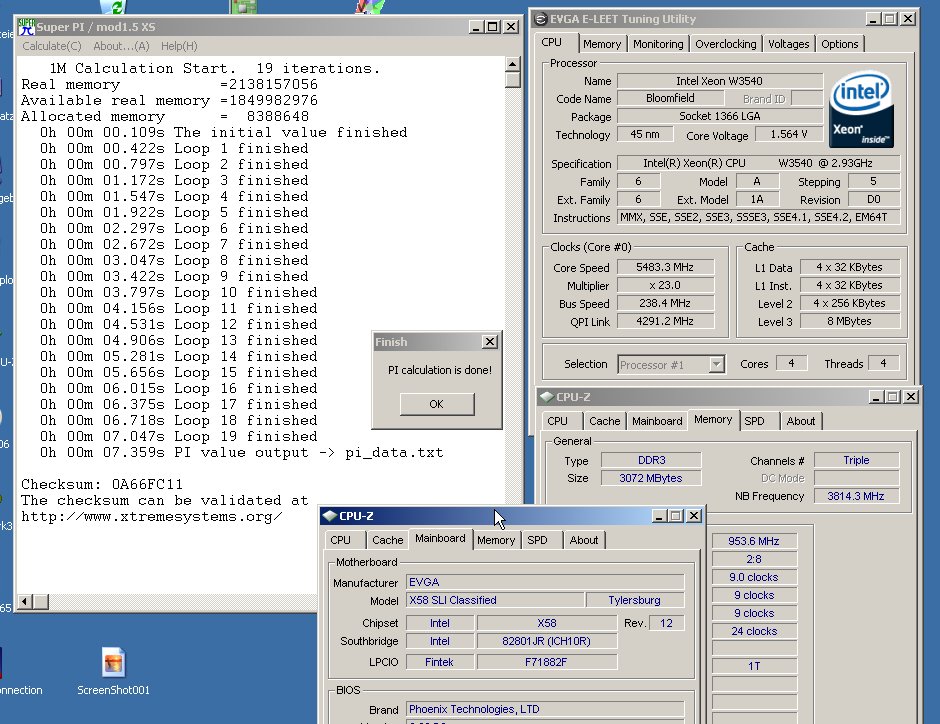Click the Super PI title bar icon
Screen dimensions: 940x724
26,27
